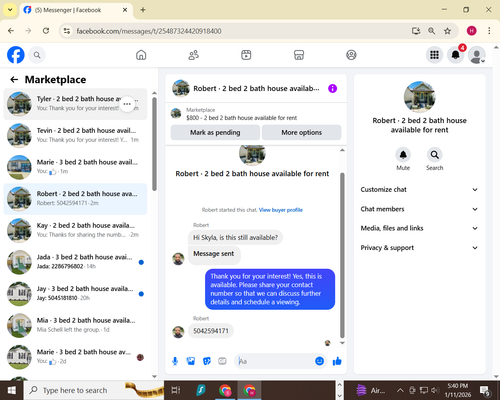The height and width of the screenshot is (400, 500).
Task: Click the Aa message input field
Action: 275,361
